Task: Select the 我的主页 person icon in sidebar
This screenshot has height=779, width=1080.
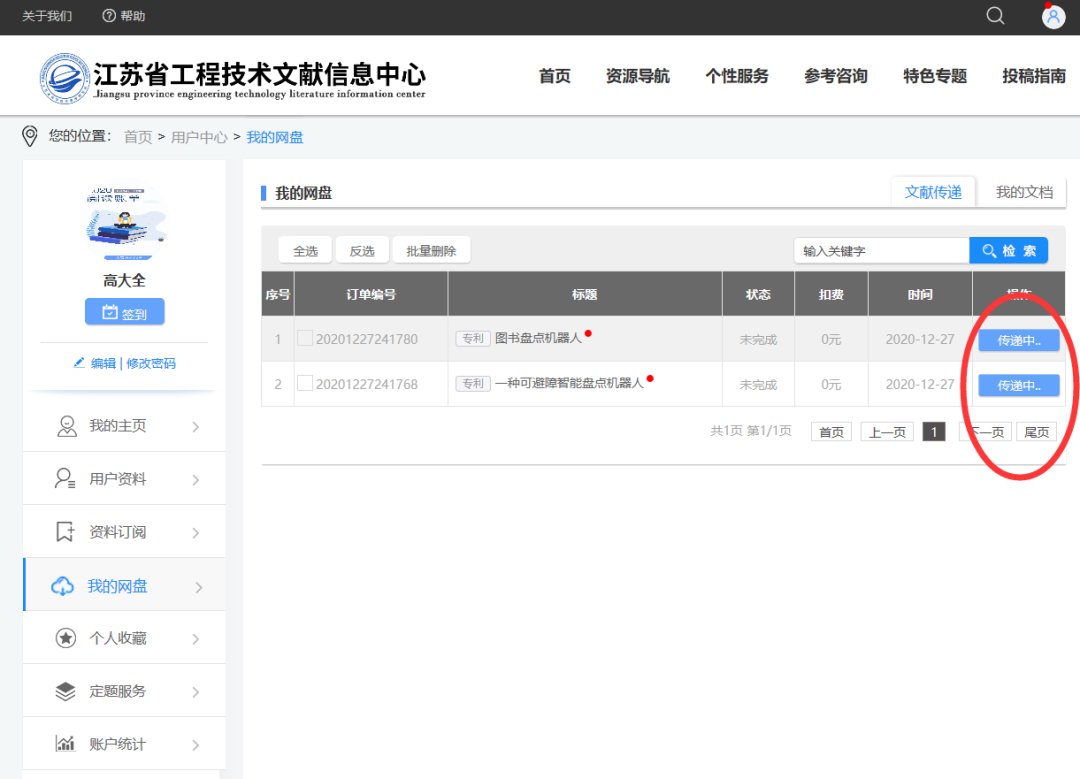Action: point(66,425)
